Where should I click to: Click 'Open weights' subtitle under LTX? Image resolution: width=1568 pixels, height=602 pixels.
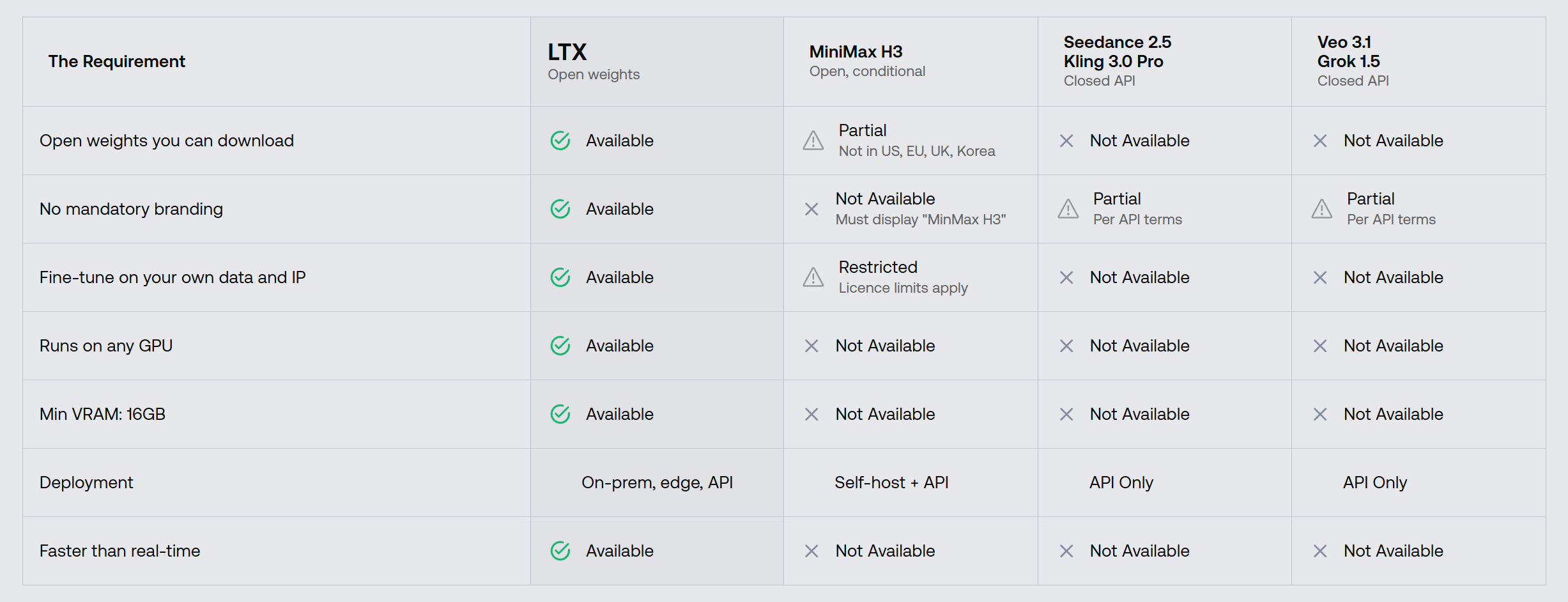(594, 74)
